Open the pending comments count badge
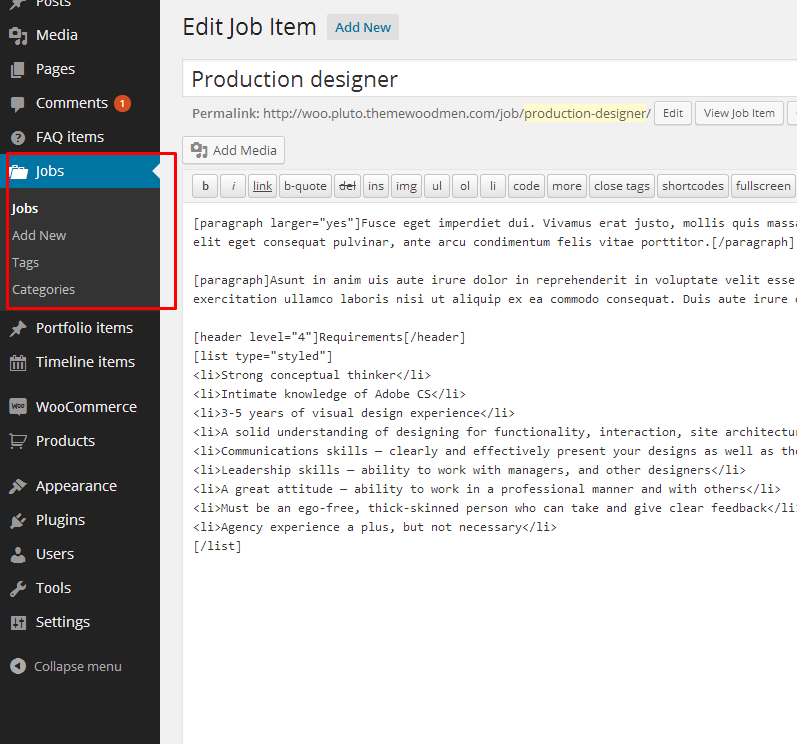797x744 pixels. (x=122, y=103)
